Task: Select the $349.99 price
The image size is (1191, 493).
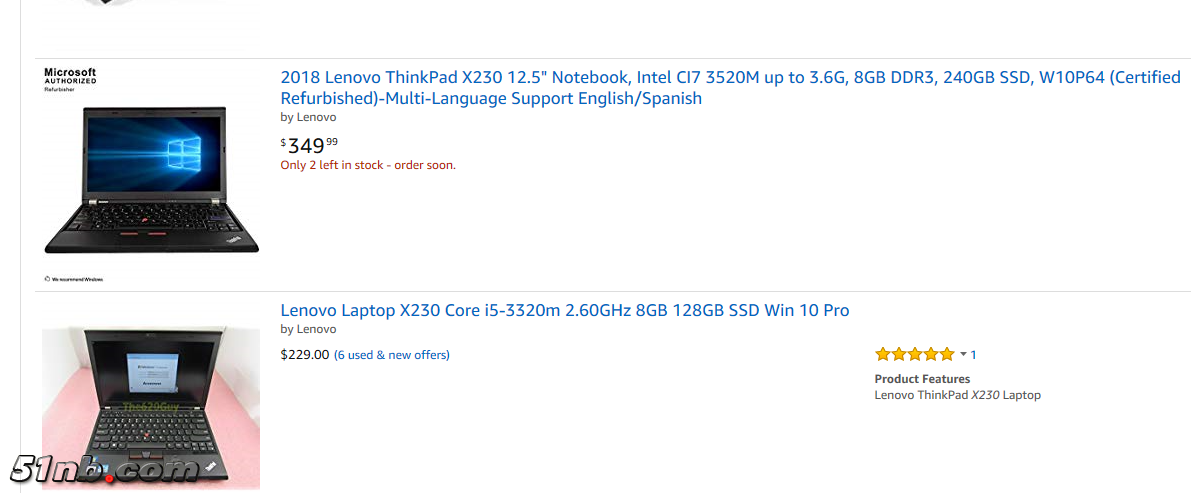Action: [x=309, y=145]
